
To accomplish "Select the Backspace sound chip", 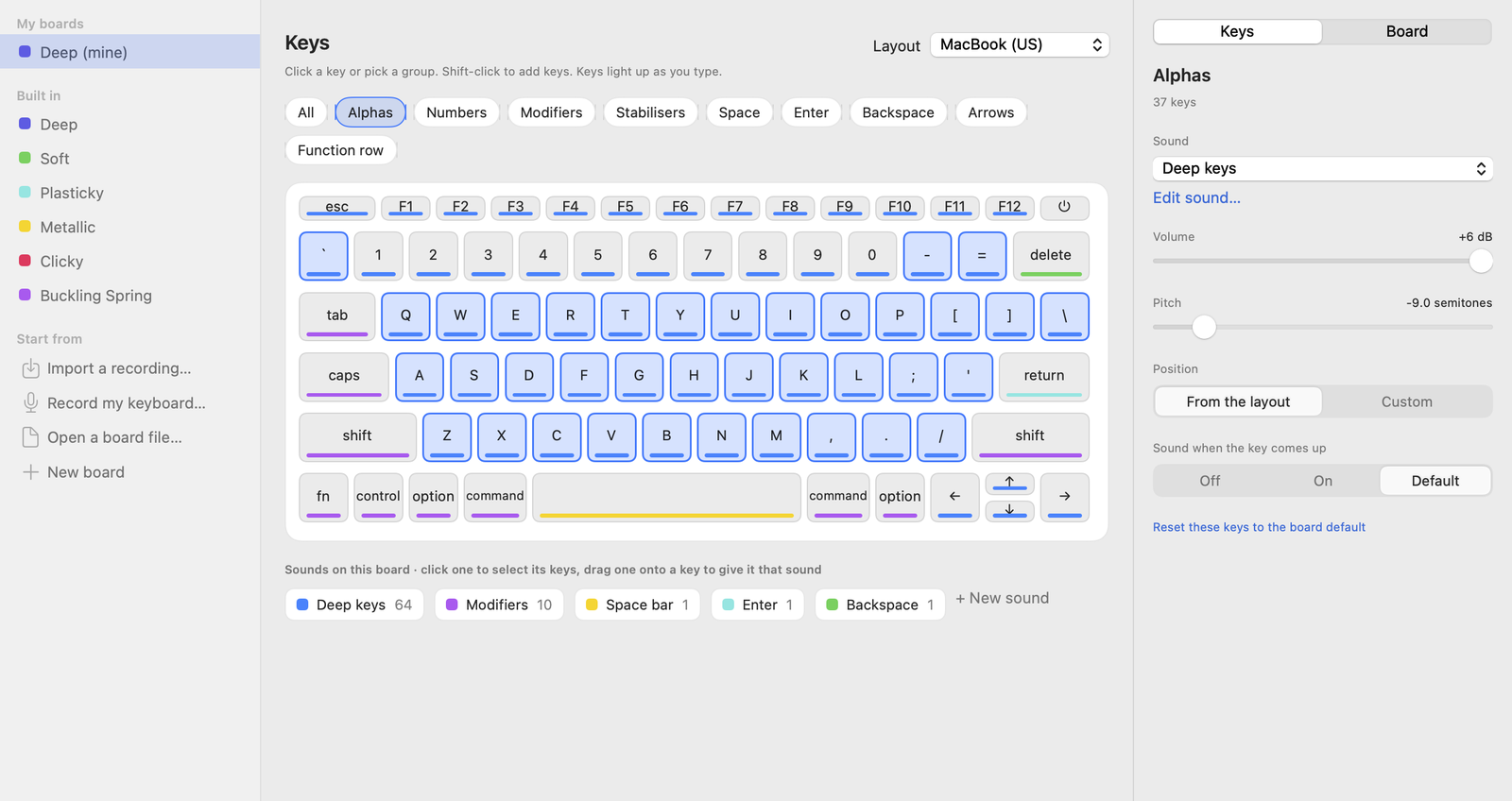I will tap(880, 605).
